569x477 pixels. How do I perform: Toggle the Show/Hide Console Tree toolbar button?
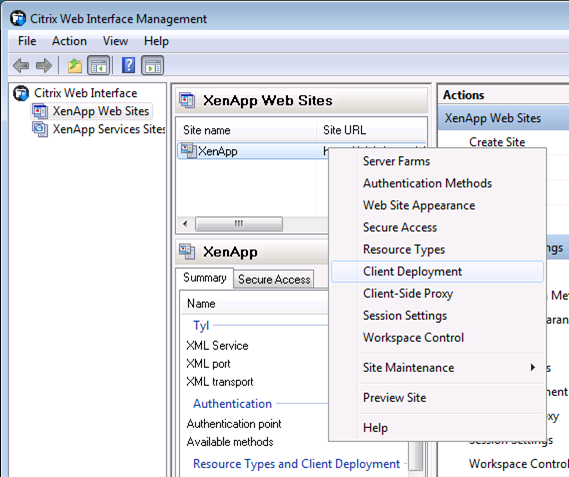[x=98, y=66]
